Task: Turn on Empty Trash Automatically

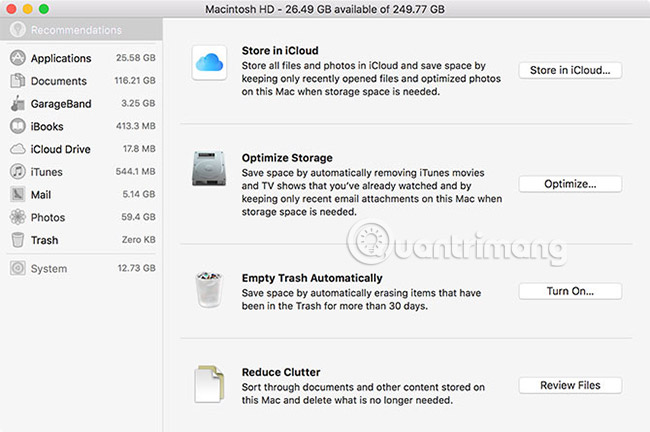Action: (570, 291)
